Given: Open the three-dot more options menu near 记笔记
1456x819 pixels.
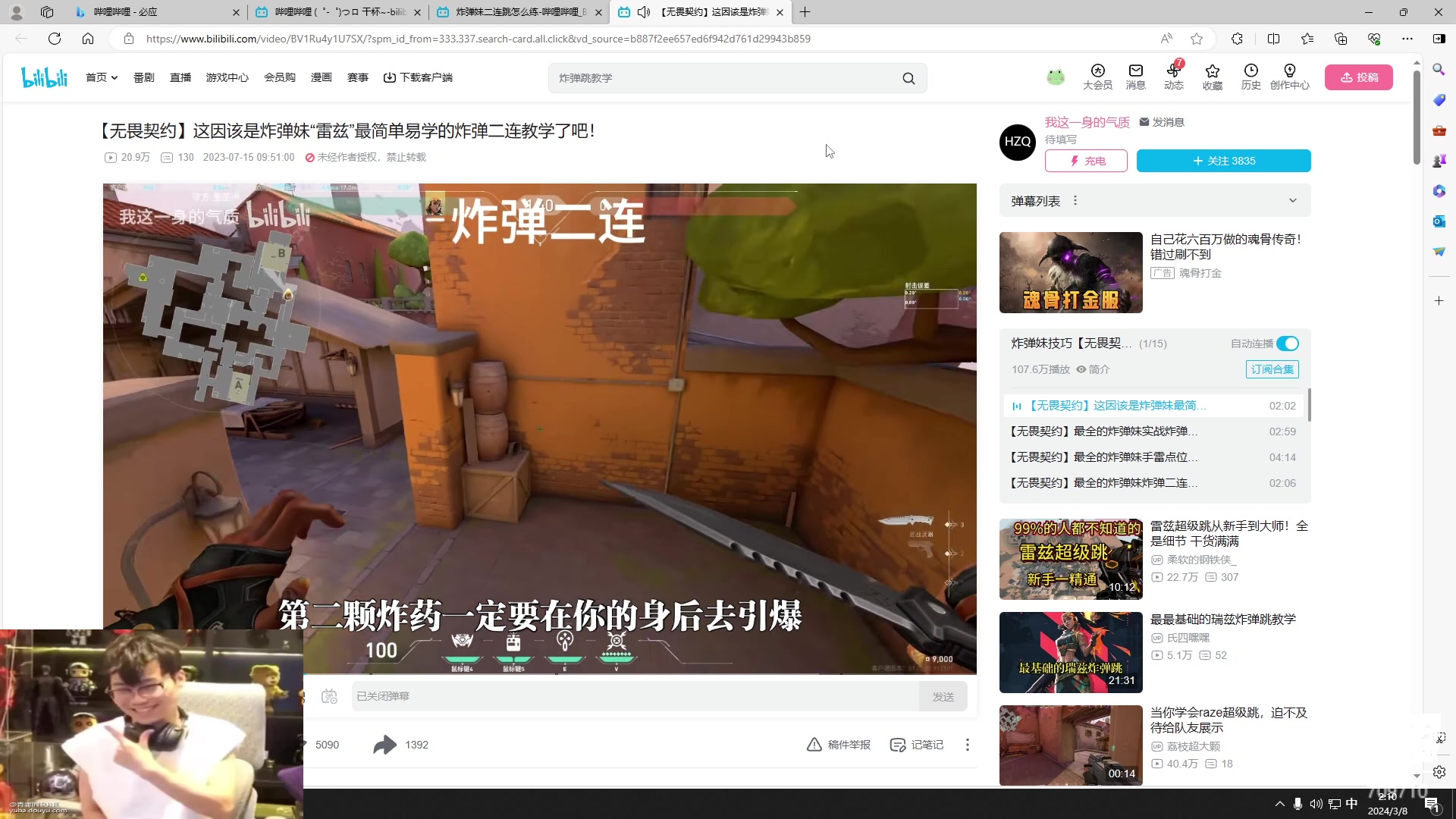Looking at the screenshot, I should coord(967,745).
